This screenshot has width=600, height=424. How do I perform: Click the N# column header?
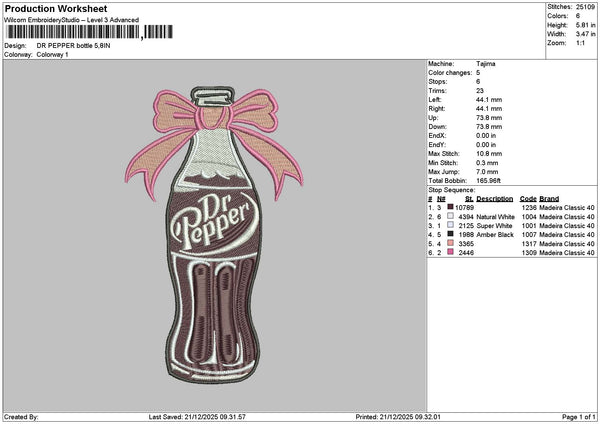[441, 199]
